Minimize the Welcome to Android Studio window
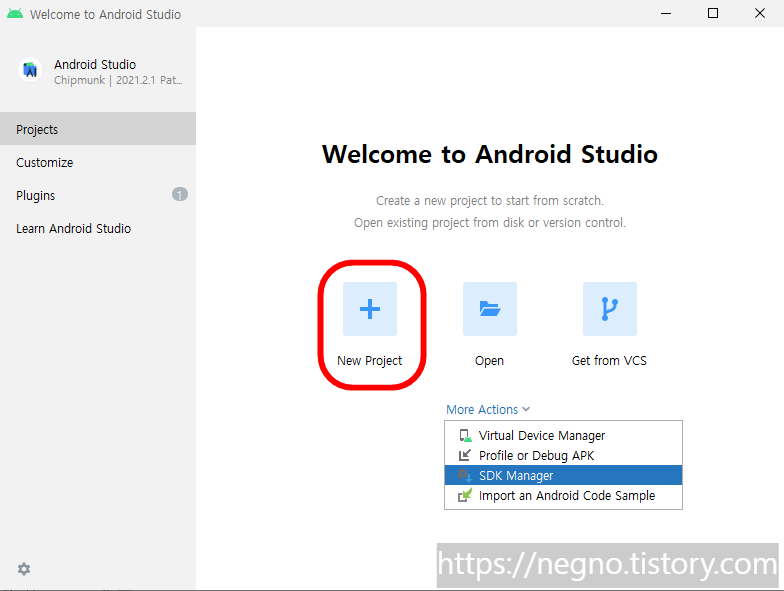This screenshot has width=784, height=591. [666, 14]
